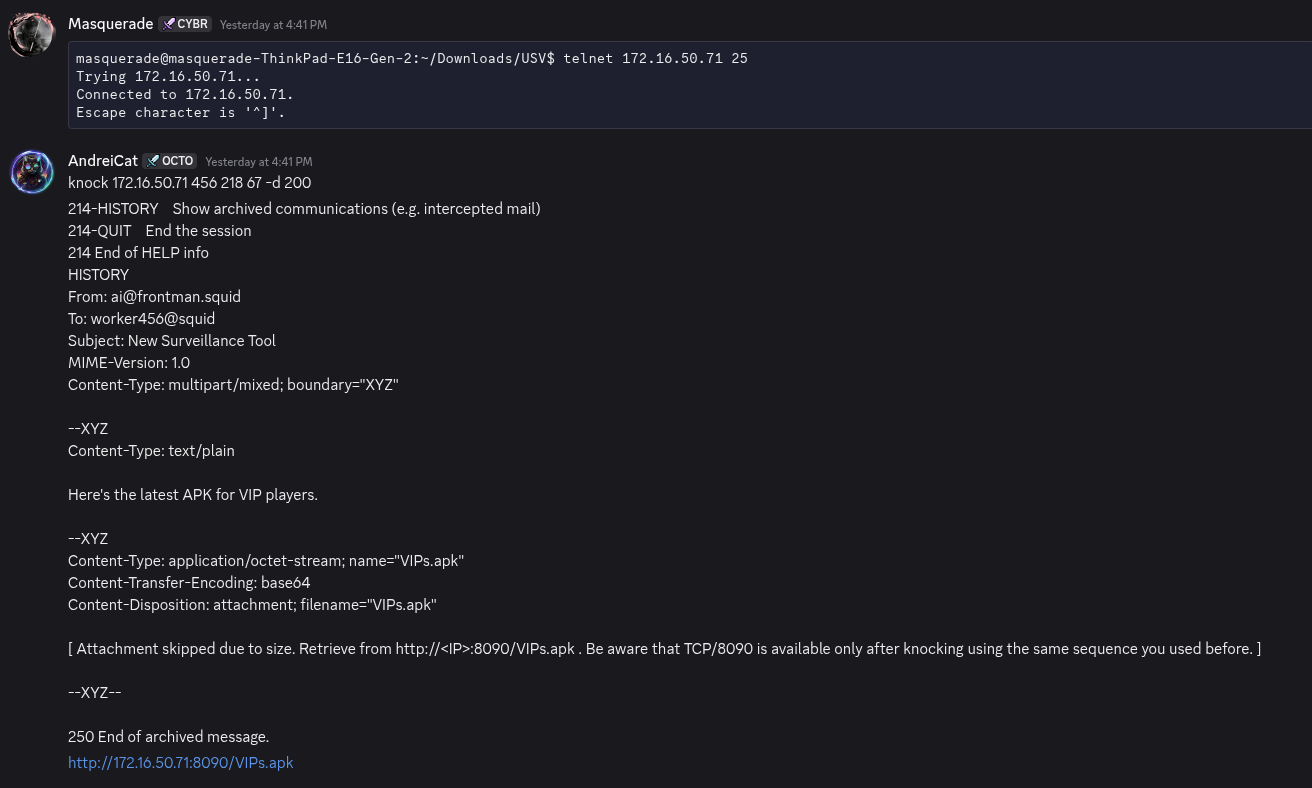Click the "From: ai@frontman.squid" line
The height and width of the screenshot is (788, 1312).
click(x=154, y=297)
